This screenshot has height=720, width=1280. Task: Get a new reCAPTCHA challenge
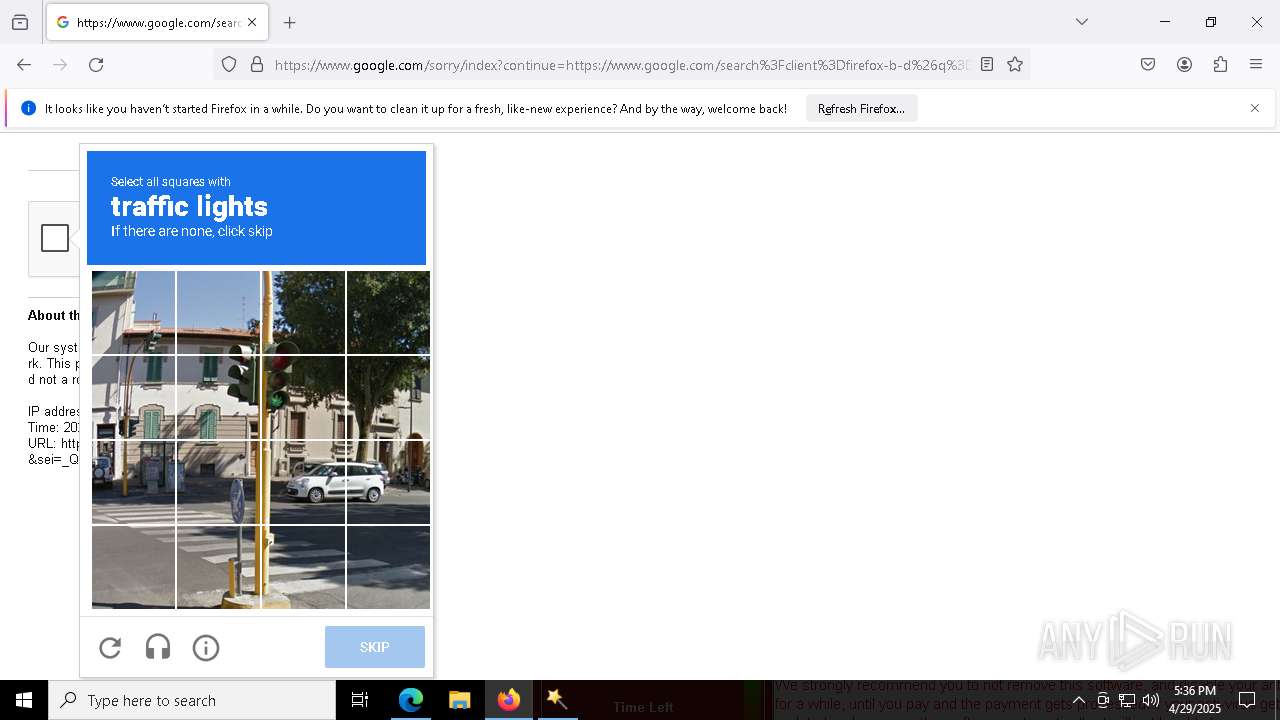pyautogui.click(x=110, y=648)
